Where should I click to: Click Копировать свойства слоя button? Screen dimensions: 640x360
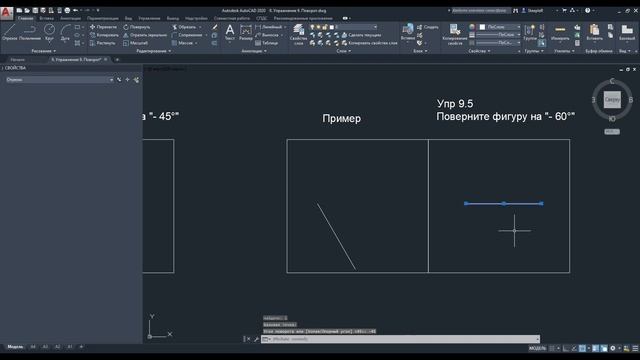click(x=369, y=43)
